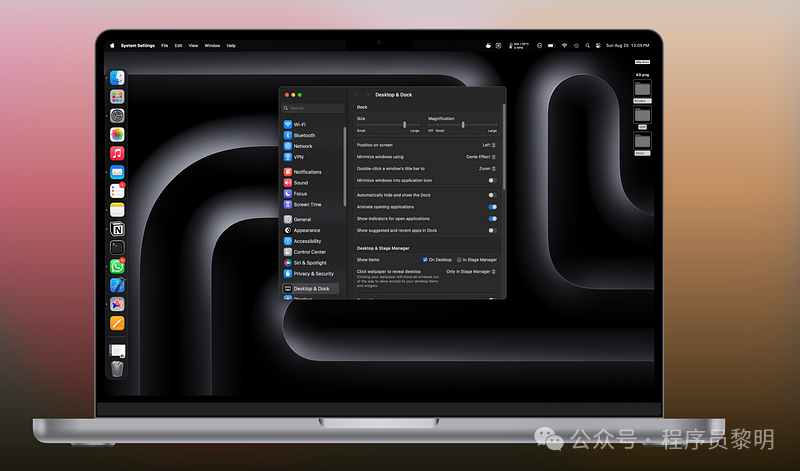Open Mail from the Dock

(117, 172)
